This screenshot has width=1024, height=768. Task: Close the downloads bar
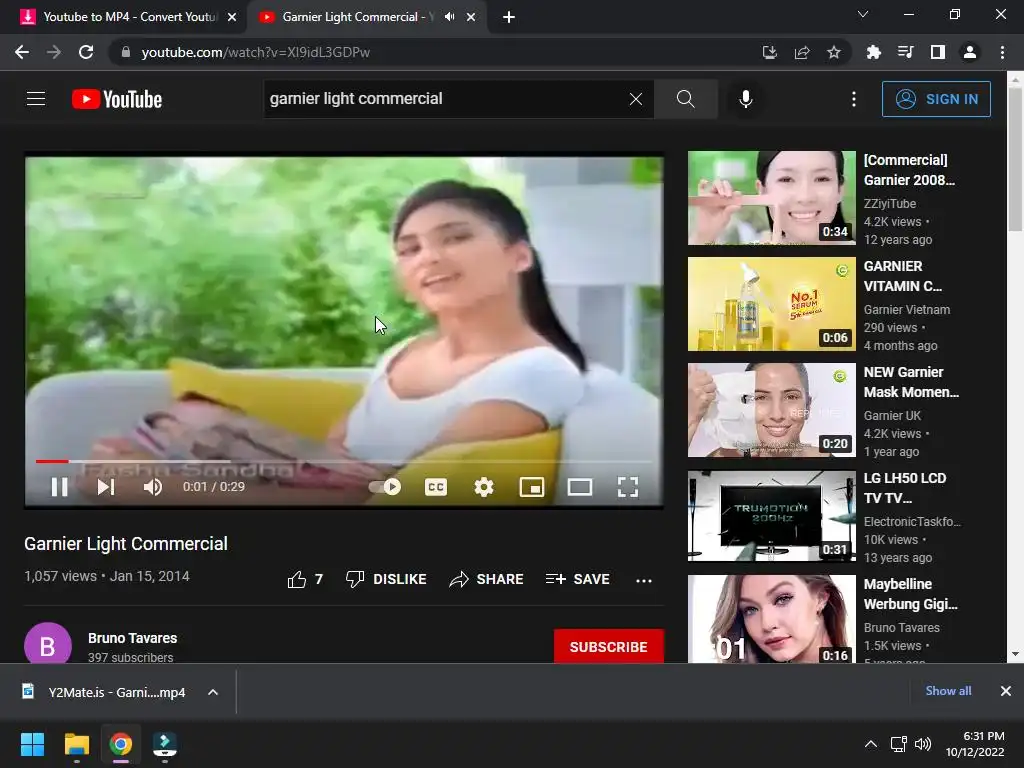tap(1006, 691)
